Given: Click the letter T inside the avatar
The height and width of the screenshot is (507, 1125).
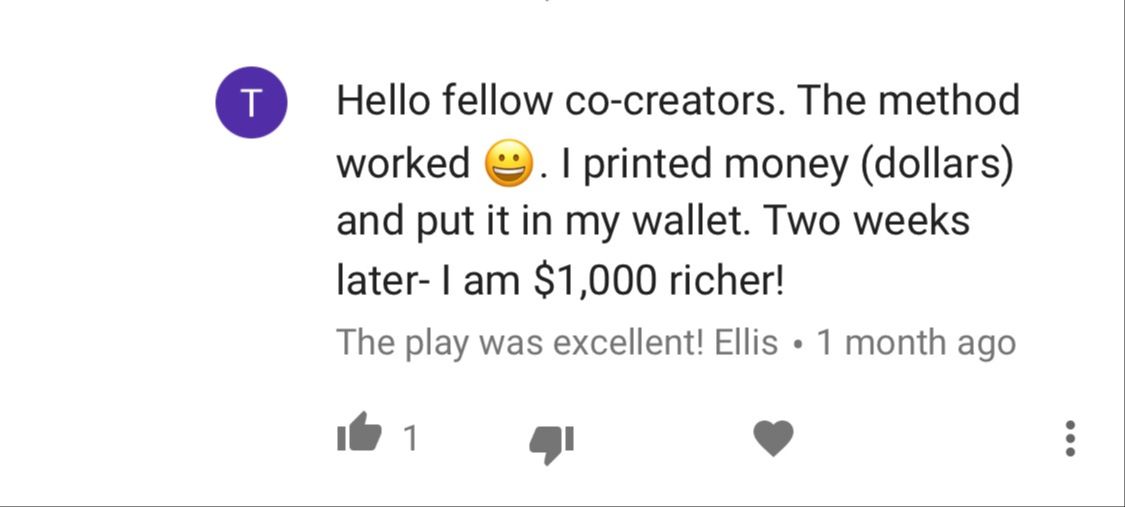Looking at the screenshot, I should click(251, 104).
